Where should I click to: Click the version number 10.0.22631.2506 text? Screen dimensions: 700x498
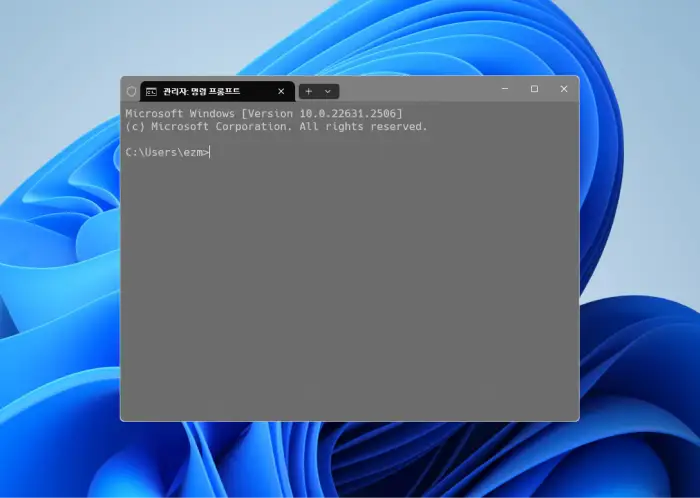[348, 114]
